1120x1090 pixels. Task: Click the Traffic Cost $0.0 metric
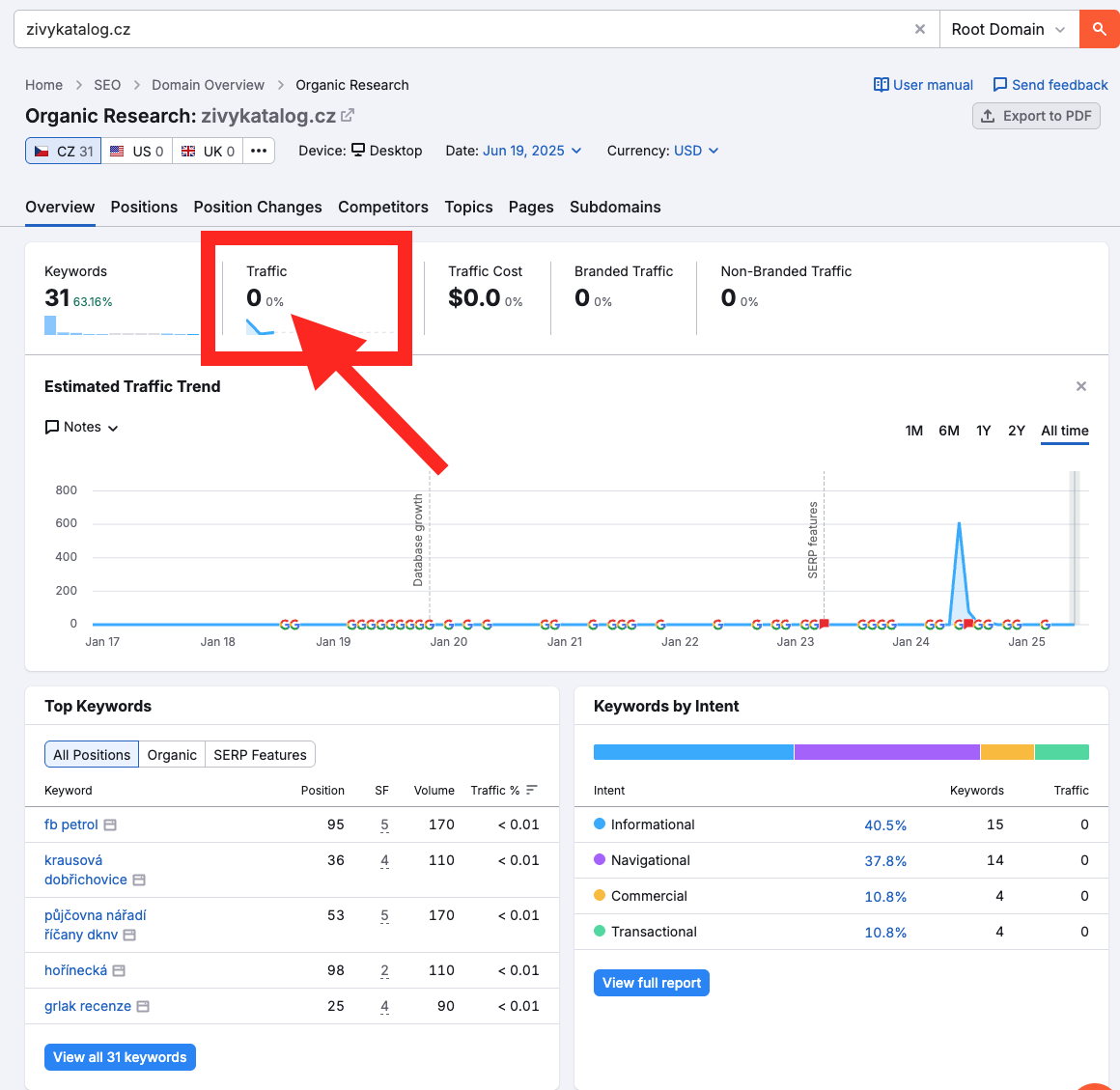473,298
